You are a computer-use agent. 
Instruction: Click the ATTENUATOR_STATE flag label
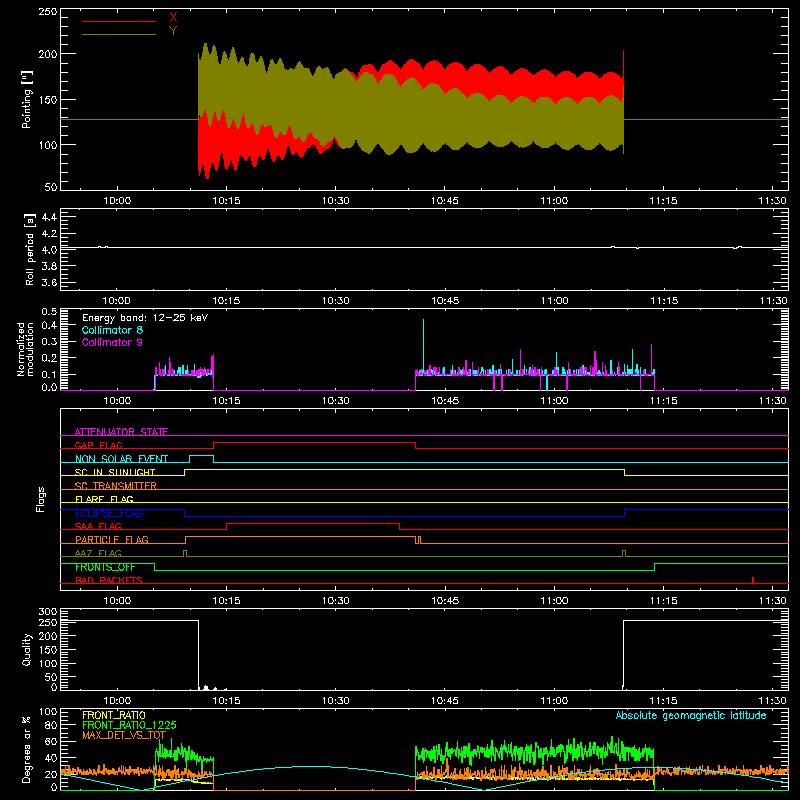click(x=121, y=432)
